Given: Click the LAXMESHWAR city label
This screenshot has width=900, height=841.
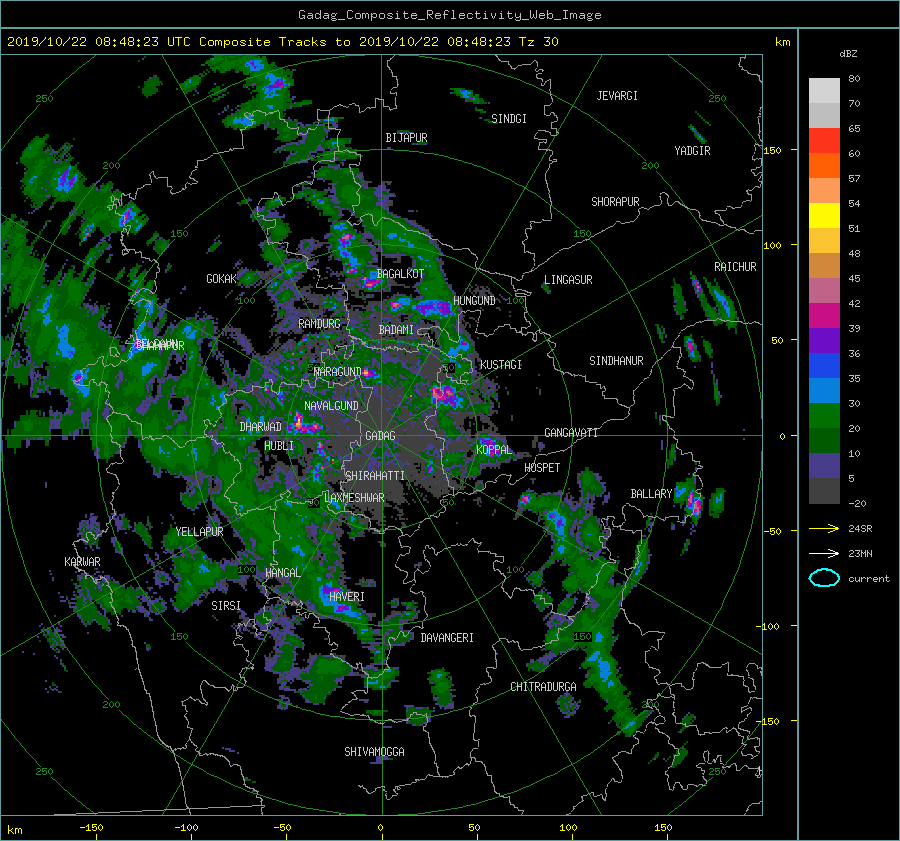Looking at the screenshot, I should 354,498.
